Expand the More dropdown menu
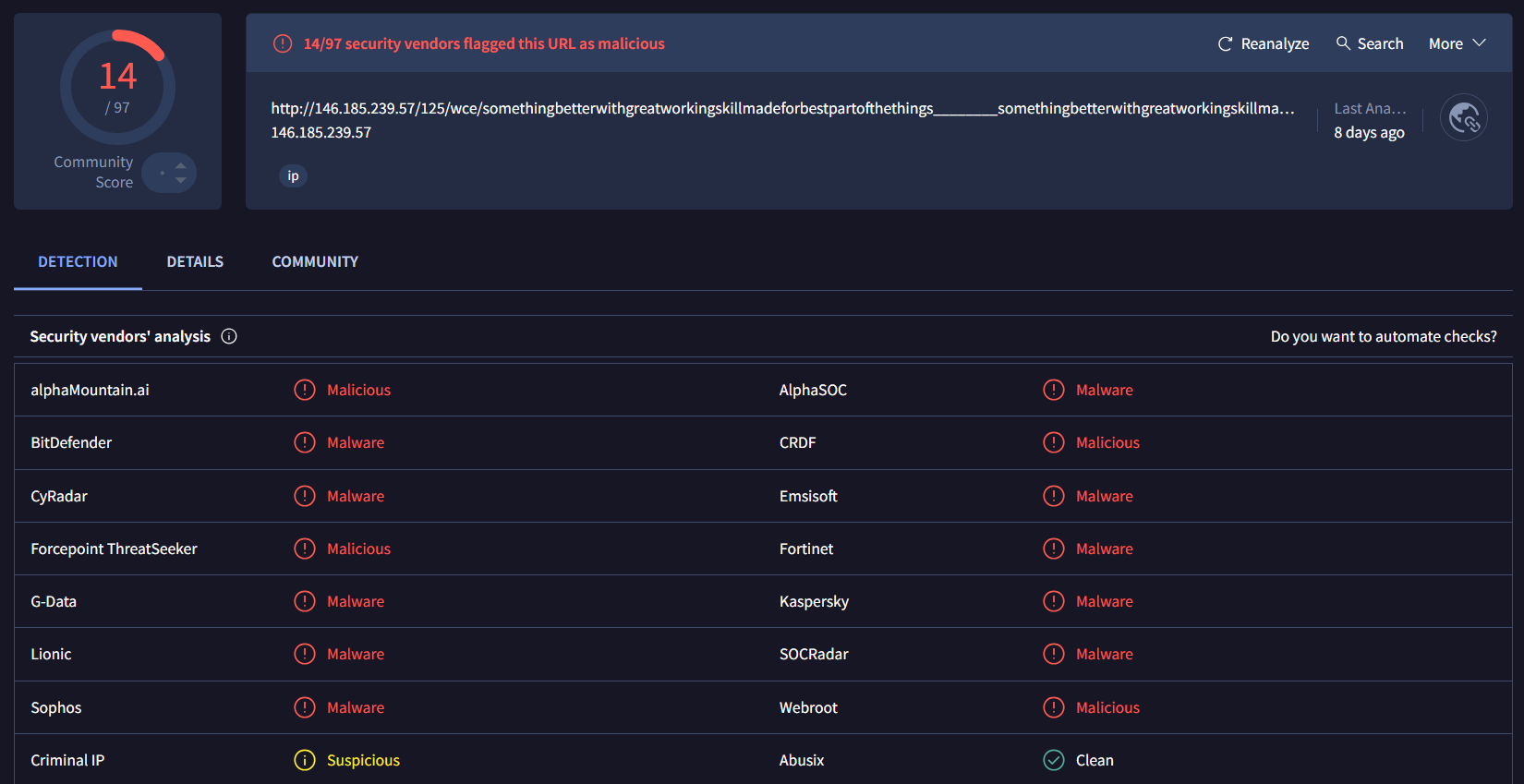Viewport: 1524px width, 784px height. coord(1457,44)
